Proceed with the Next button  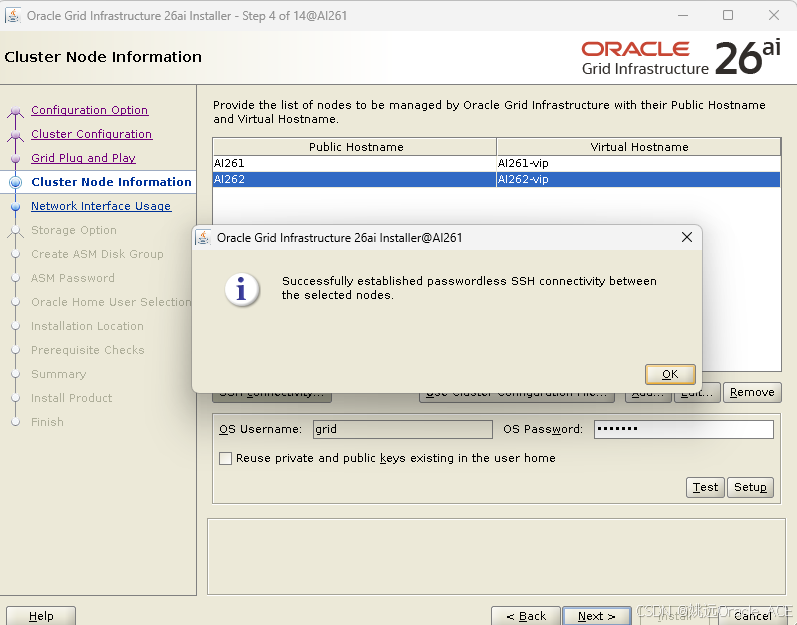597,616
